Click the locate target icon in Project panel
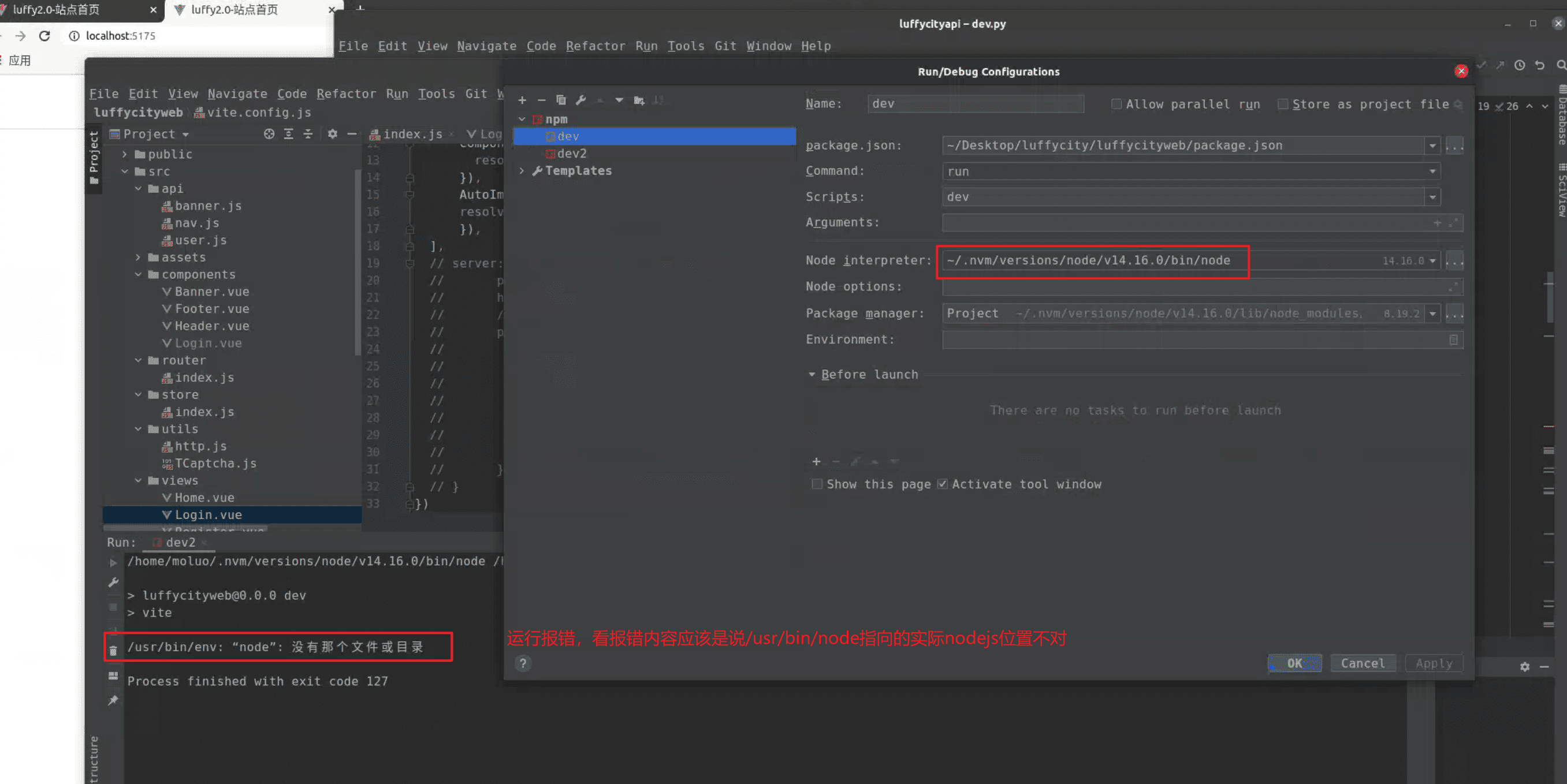 point(269,134)
